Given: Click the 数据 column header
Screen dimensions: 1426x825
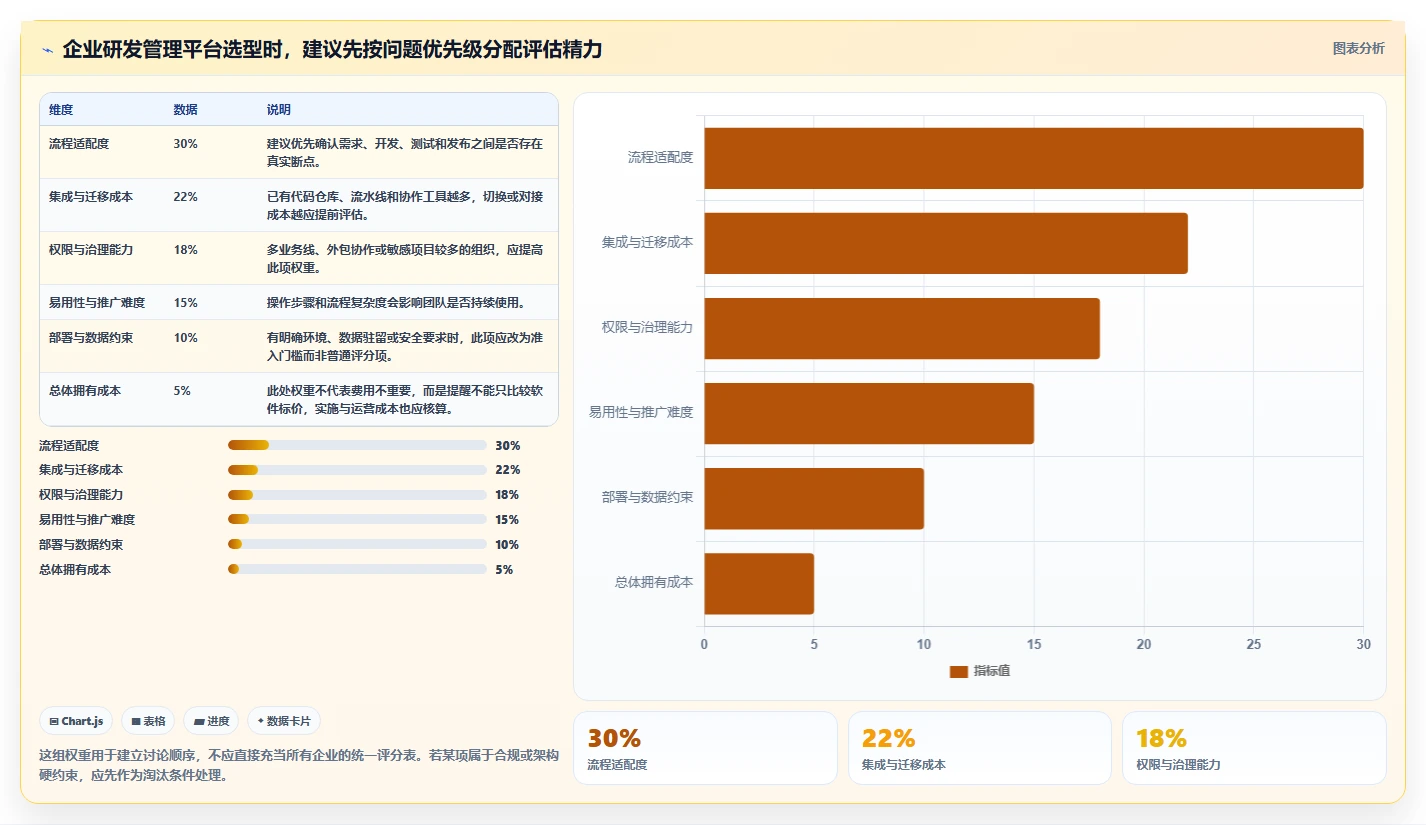Looking at the screenshot, I should [185, 110].
